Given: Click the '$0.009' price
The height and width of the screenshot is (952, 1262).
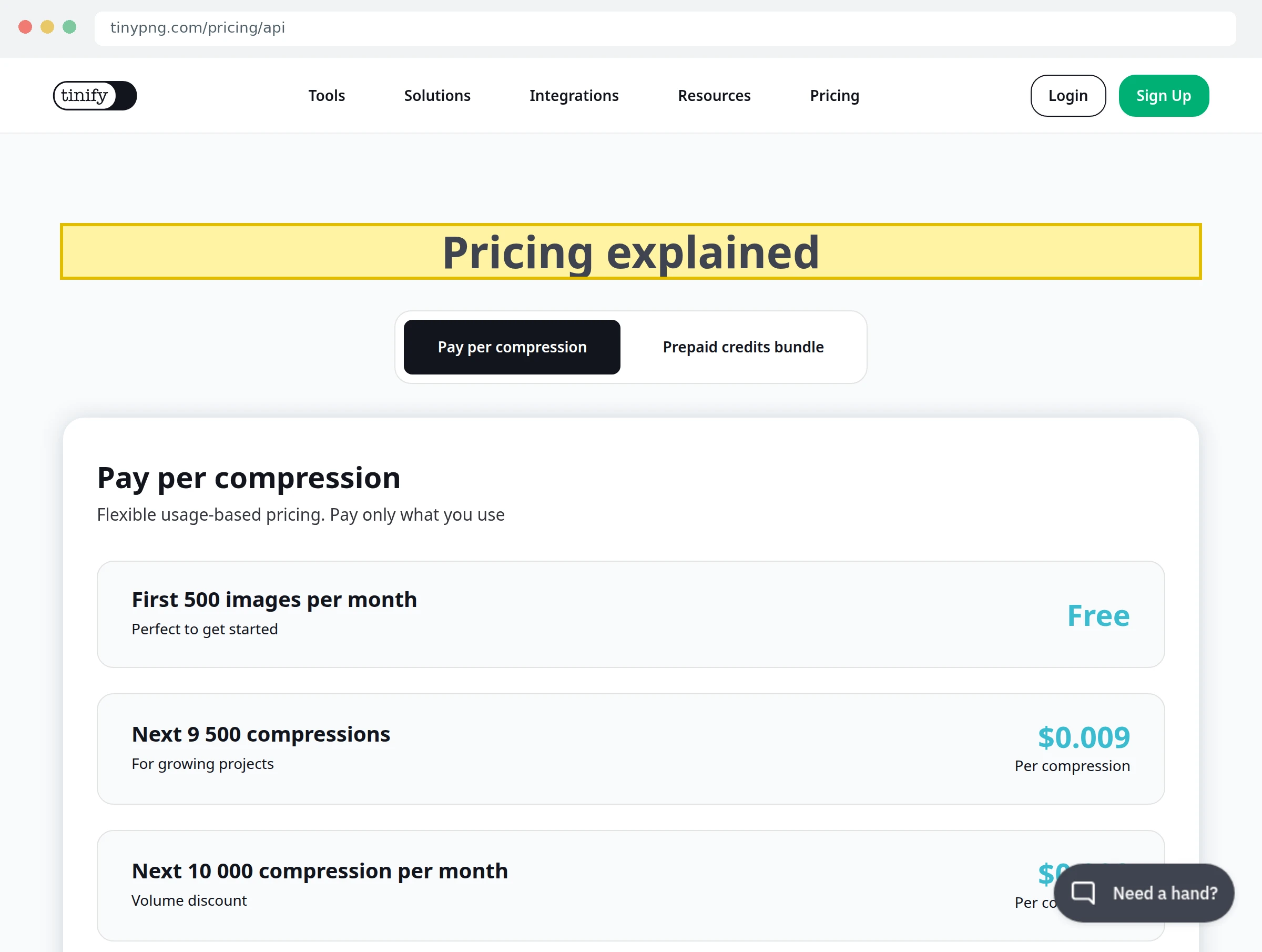Looking at the screenshot, I should [1083, 737].
